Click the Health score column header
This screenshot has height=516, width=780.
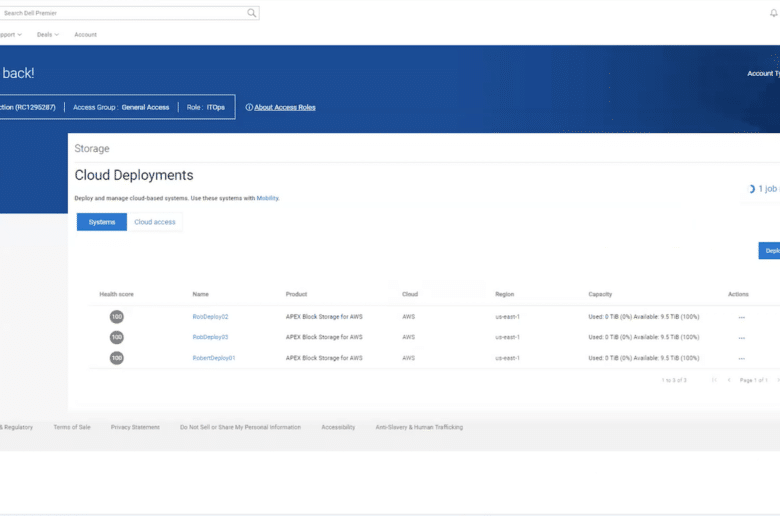click(x=116, y=294)
